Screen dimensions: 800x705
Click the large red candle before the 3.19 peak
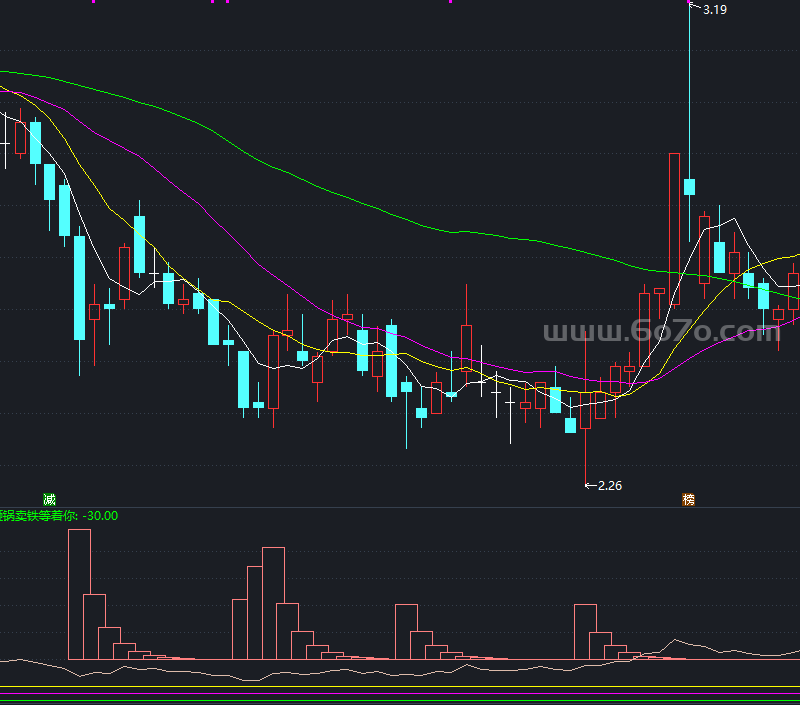click(674, 229)
